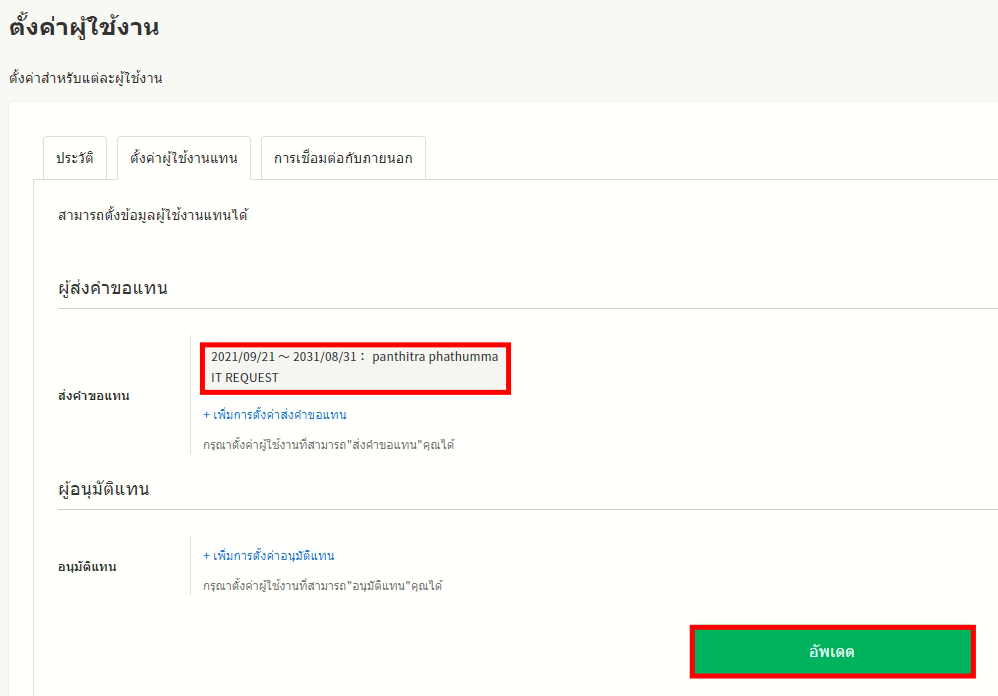The height and width of the screenshot is (696, 998).
Task: Select the ตั้งค่าผู้ใช้งานแทน tab
Action: click(183, 158)
